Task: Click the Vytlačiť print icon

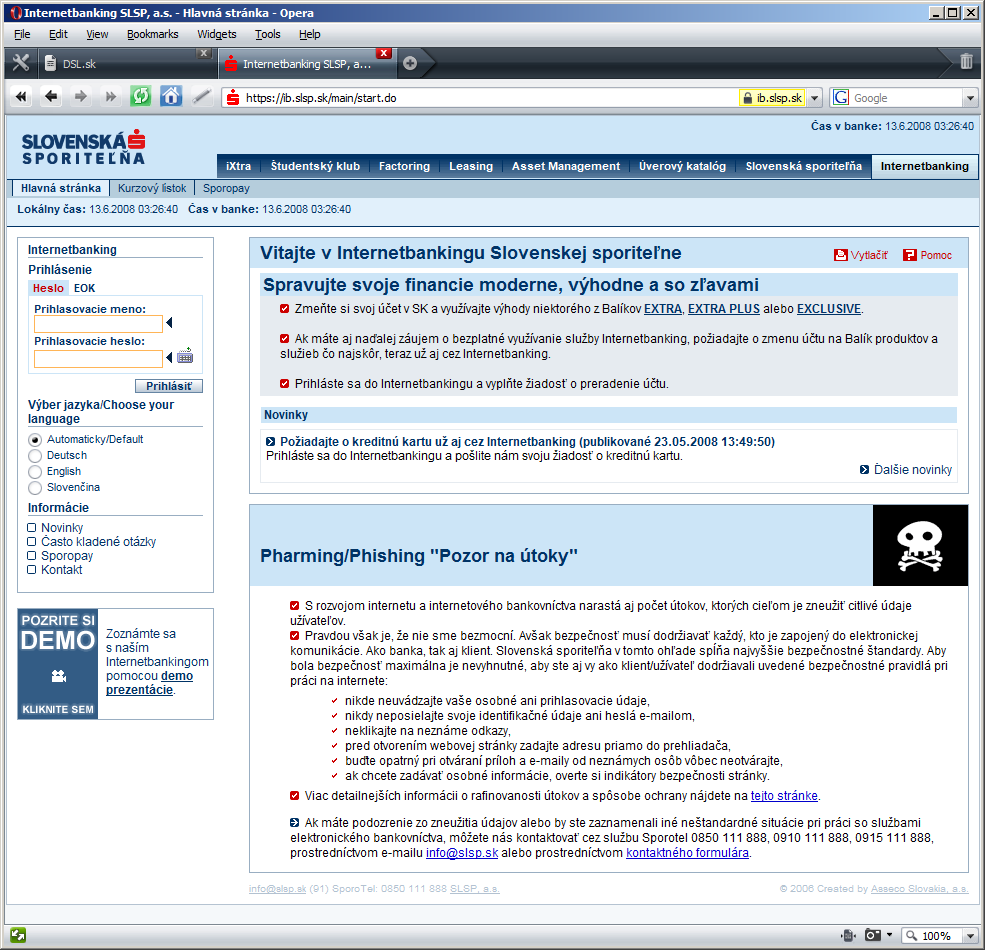Action: pyautogui.click(x=841, y=255)
